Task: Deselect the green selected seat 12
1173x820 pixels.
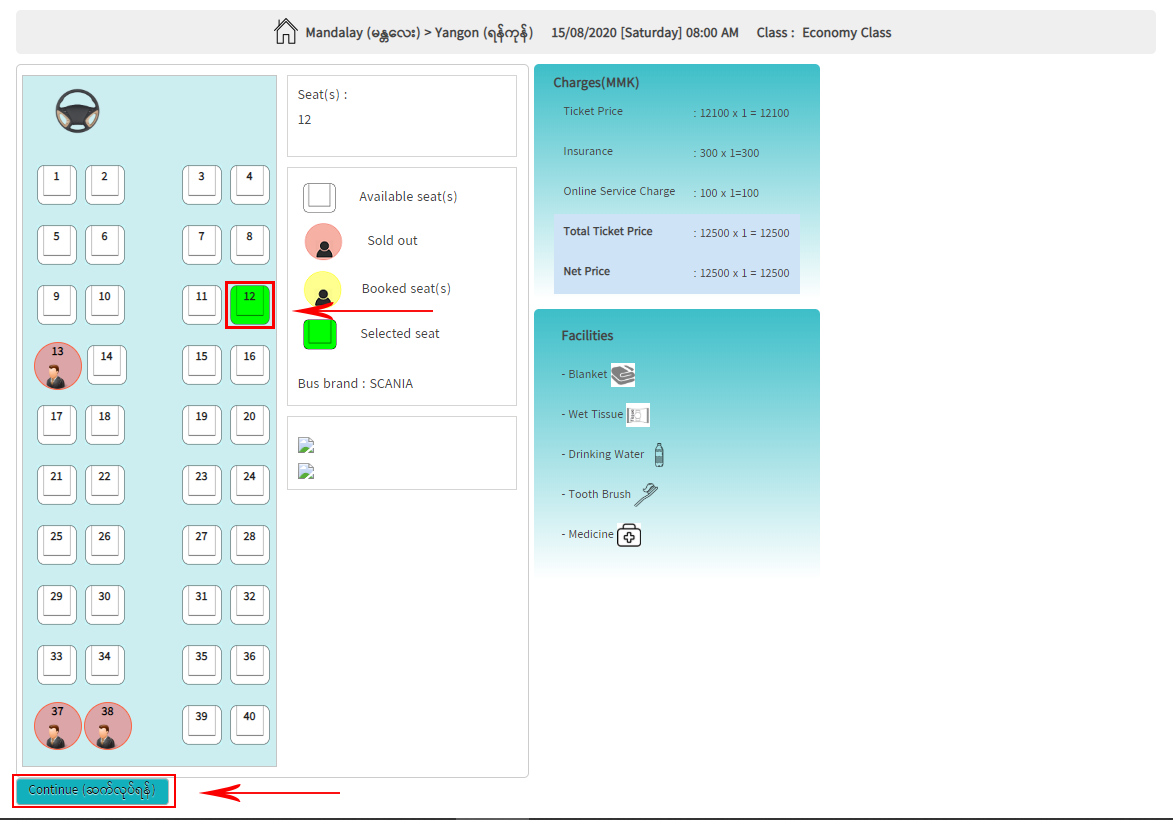Action: coord(250,305)
